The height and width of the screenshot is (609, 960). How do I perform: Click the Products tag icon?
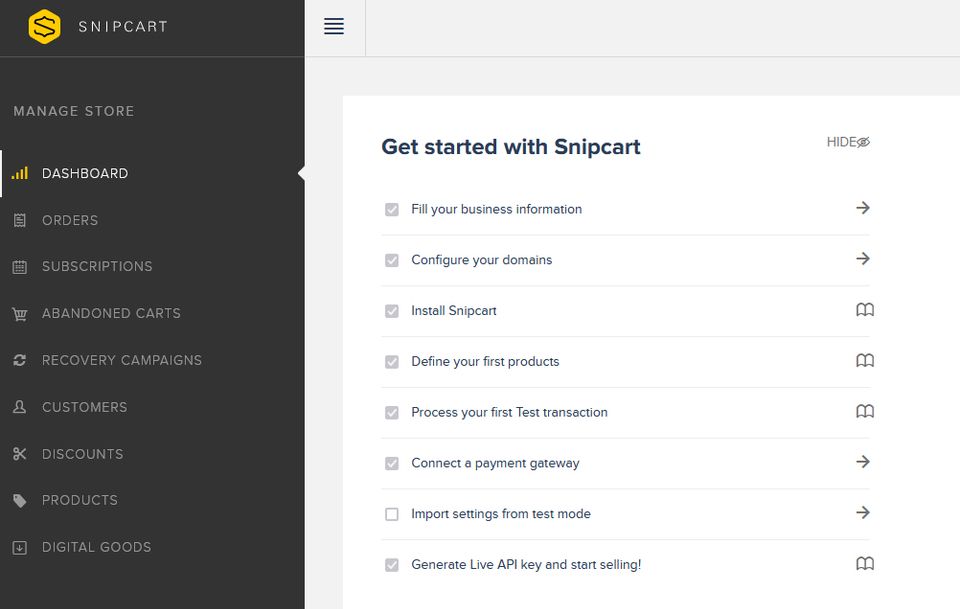[19, 500]
